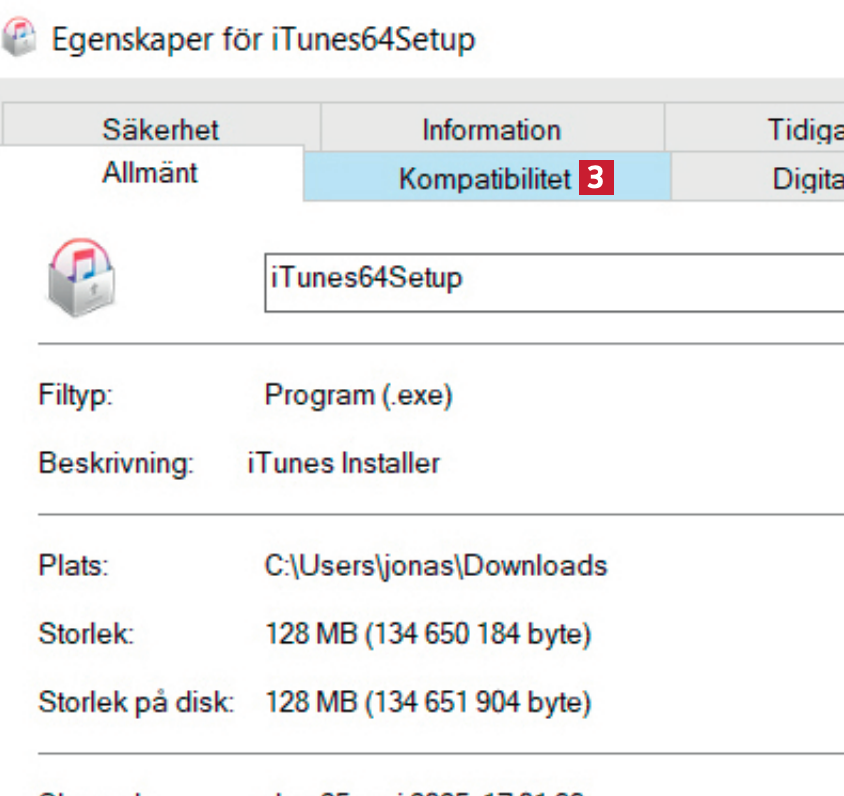Screen dimensions: 844x796
Task: Open the Säkerhet tab
Action: coord(160,130)
